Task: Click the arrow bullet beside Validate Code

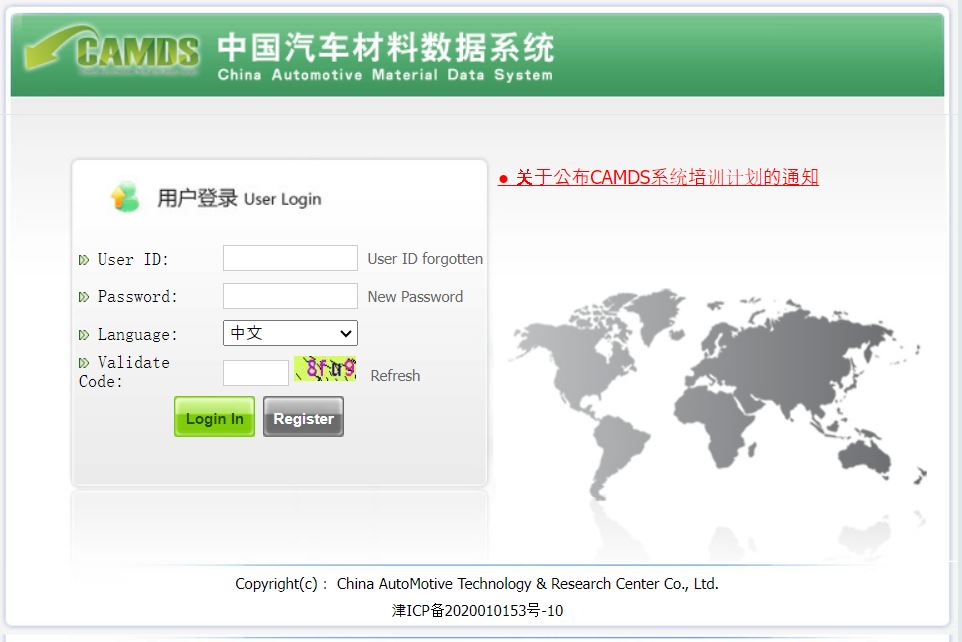Action: 84,363
